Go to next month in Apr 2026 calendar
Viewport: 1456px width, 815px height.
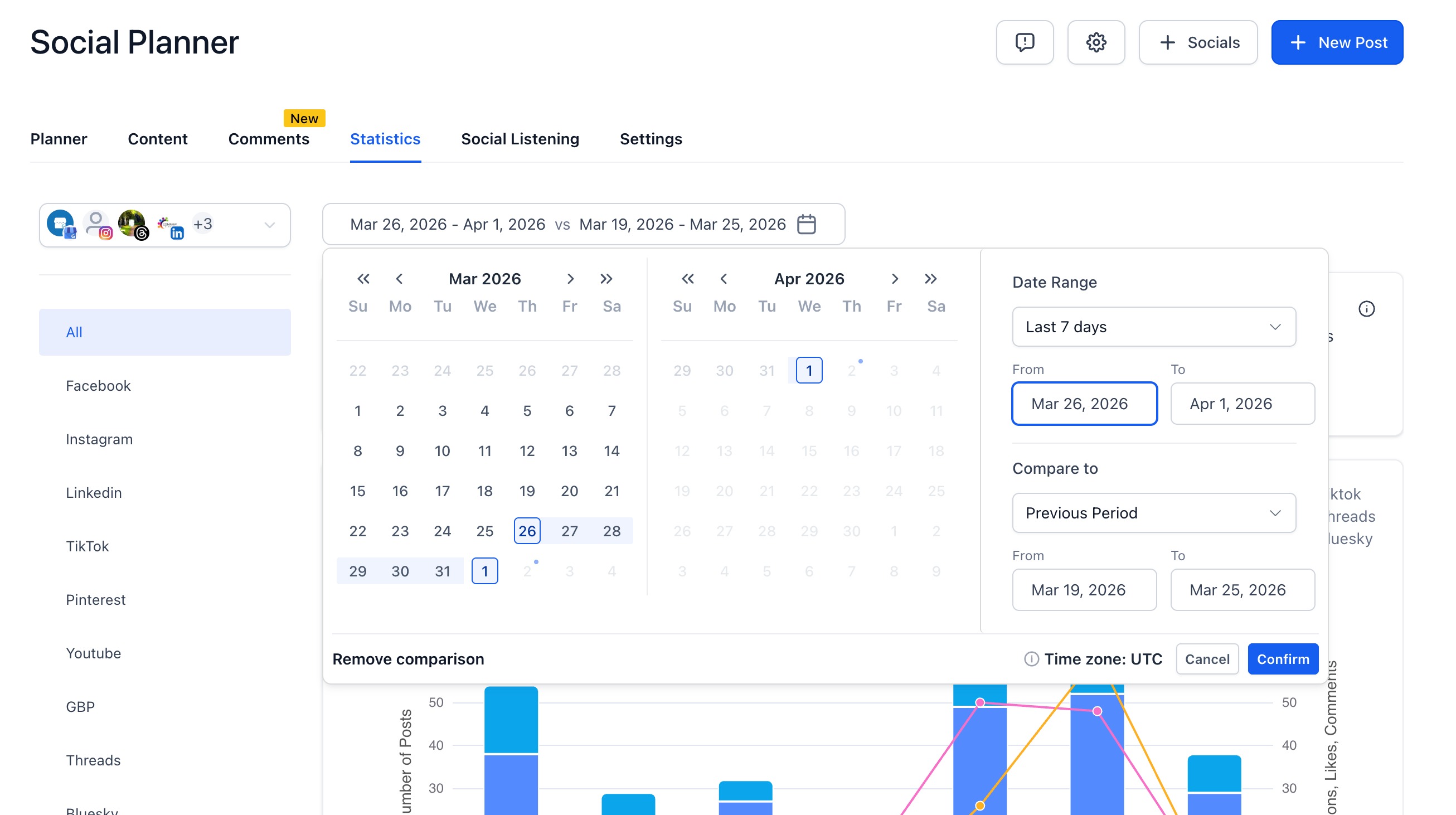click(894, 279)
